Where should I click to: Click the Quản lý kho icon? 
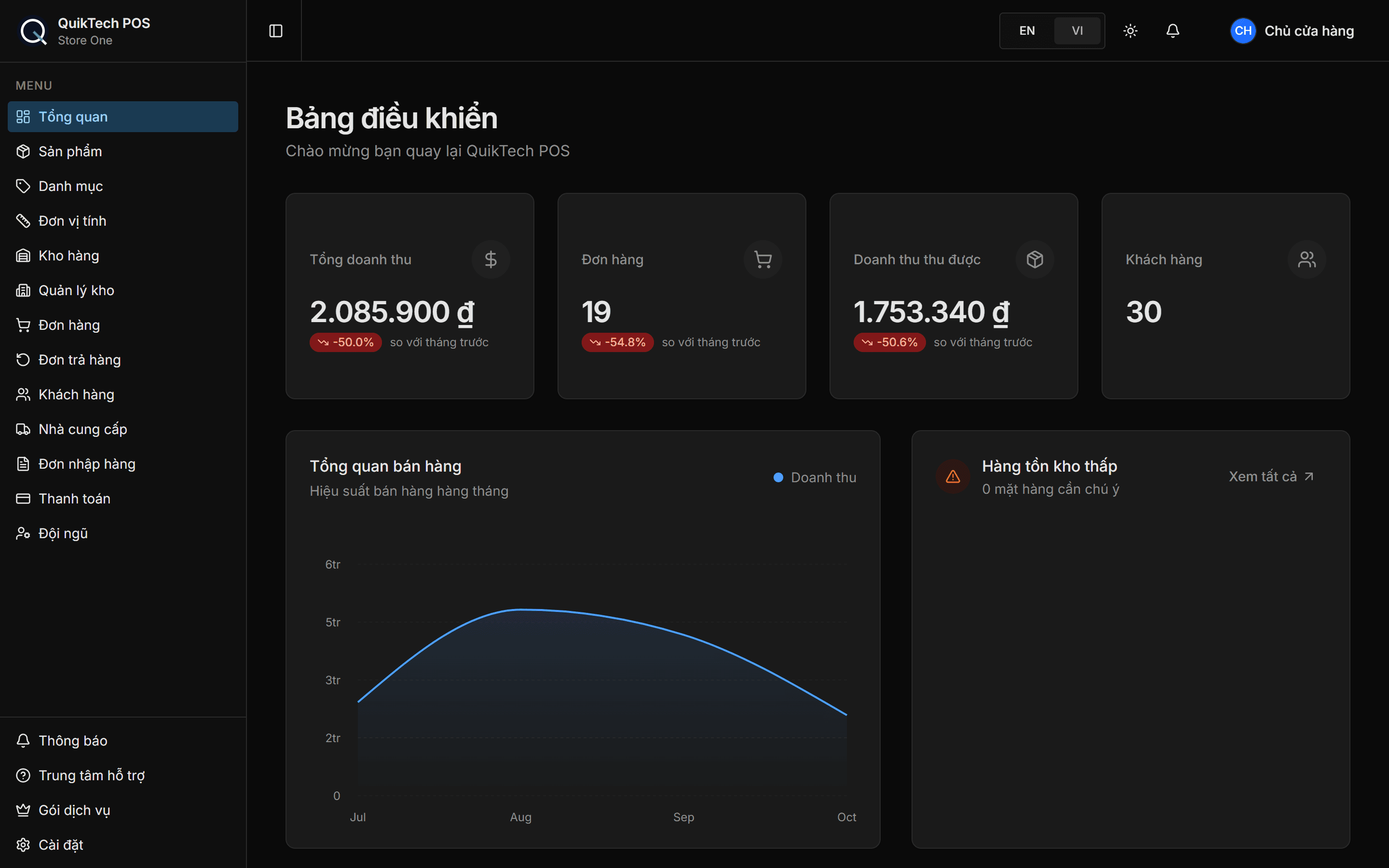point(23,290)
